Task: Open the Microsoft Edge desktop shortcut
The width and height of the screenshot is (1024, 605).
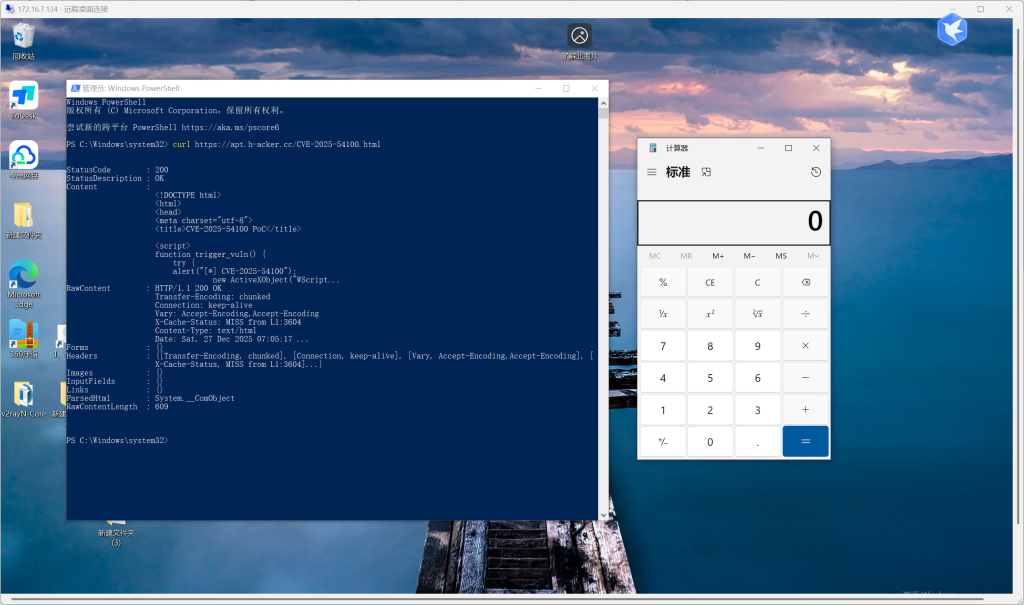Action: [x=23, y=277]
